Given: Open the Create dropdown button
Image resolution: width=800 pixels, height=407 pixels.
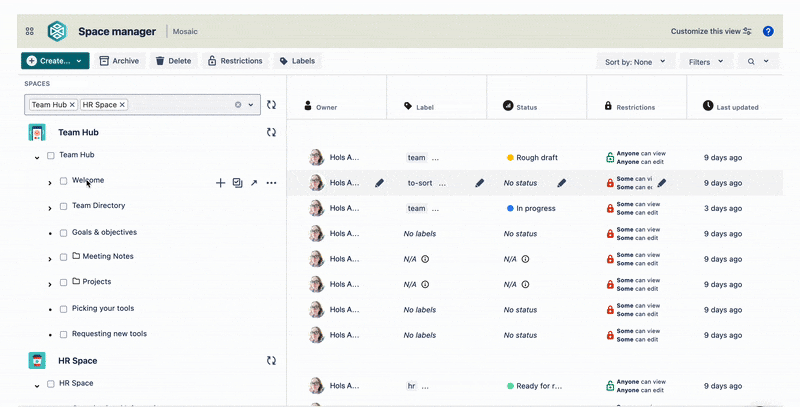Looking at the screenshot, I should tap(55, 61).
